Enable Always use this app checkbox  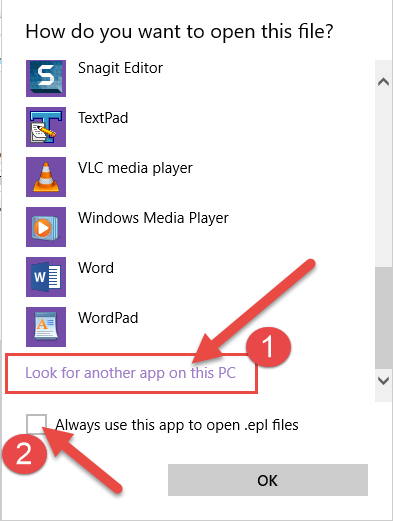[x=36, y=424]
